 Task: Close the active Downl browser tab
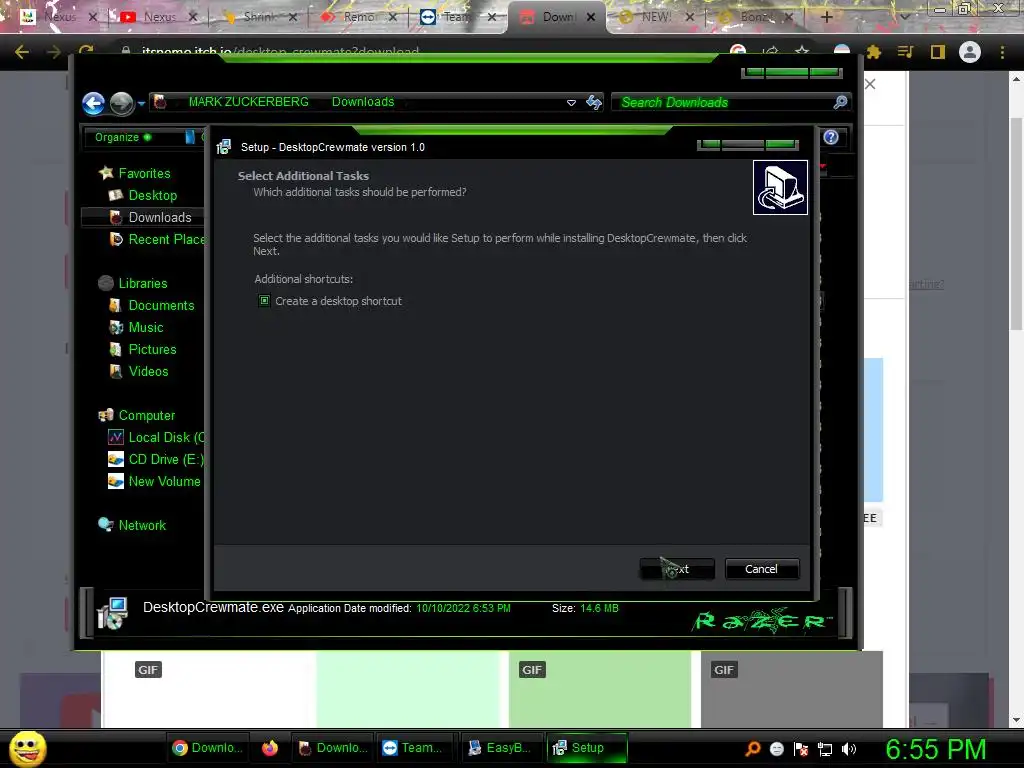(591, 17)
